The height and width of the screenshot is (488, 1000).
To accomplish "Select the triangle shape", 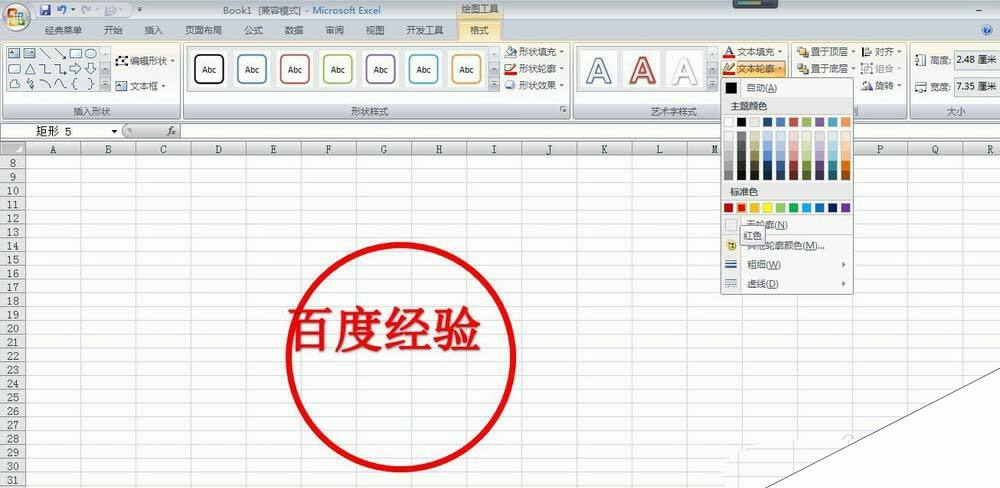I will [29, 68].
